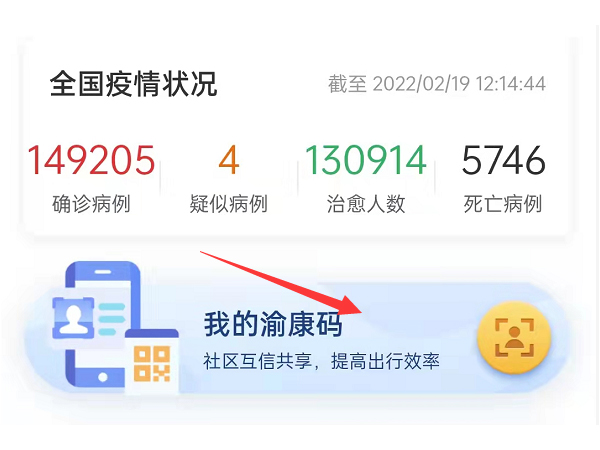Tap the green number 130914

pyautogui.click(x=365, y=160)
